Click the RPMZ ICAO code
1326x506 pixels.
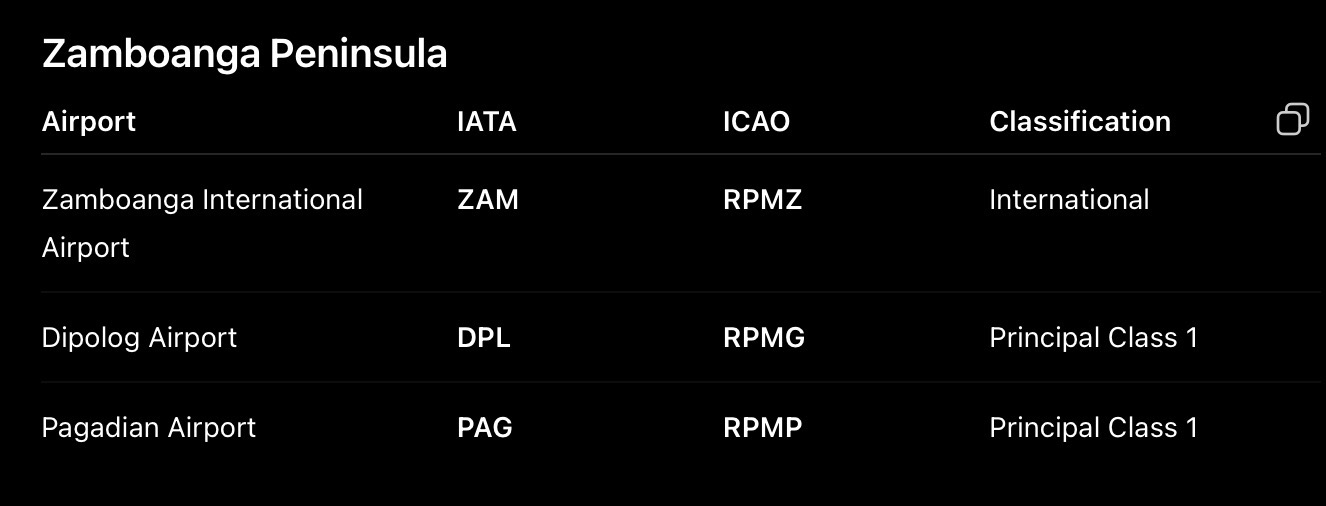pos(763,200)
